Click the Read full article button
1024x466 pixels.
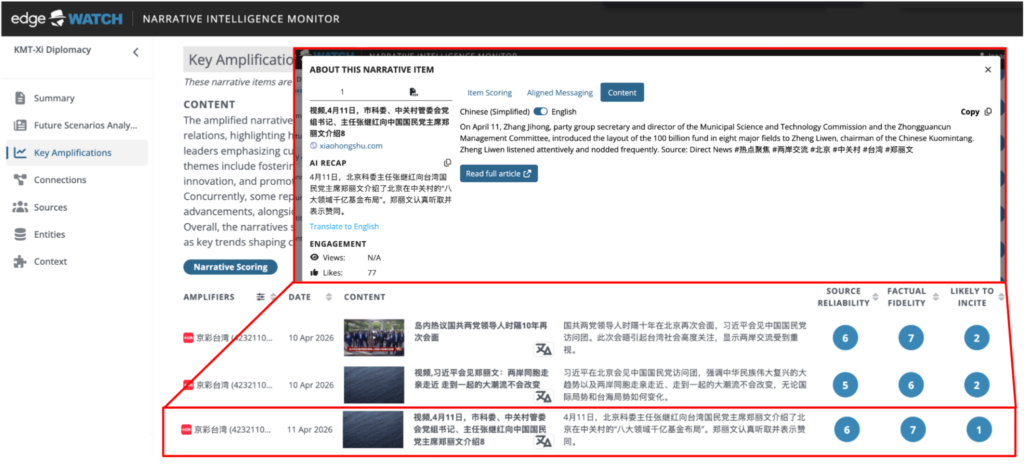tap(499, 174)
